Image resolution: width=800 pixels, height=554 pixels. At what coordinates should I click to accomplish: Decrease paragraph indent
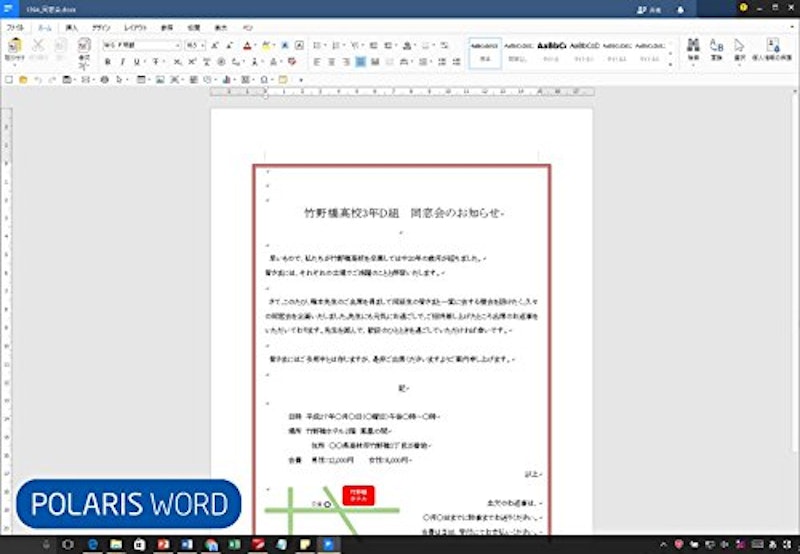tap(373, 45)
